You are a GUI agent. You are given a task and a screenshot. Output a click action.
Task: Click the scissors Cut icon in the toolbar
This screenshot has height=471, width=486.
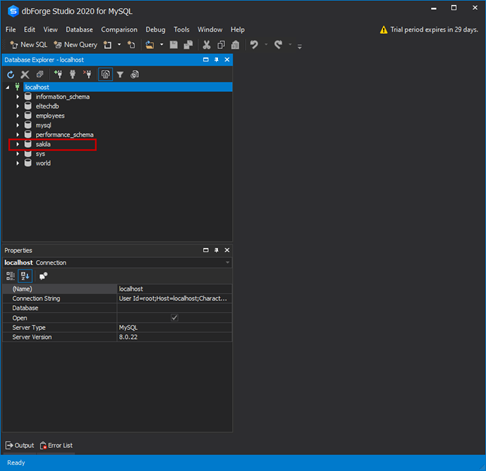point(207,45)
